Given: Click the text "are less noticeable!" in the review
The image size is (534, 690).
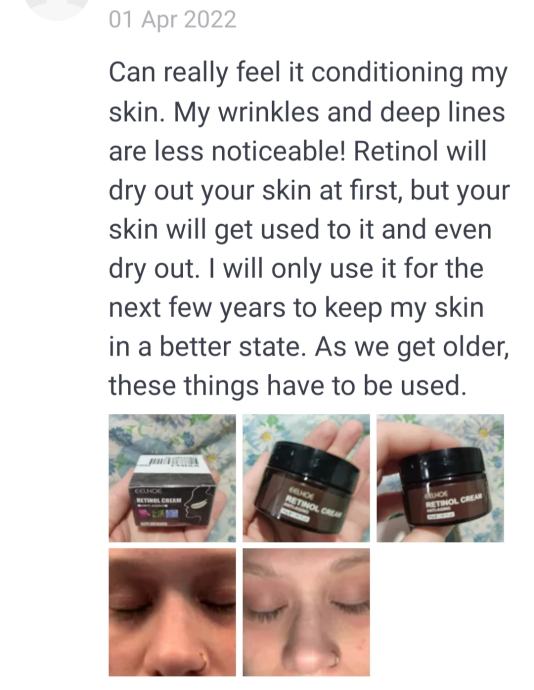Looking at the screenshot, I should click(227, 151).
